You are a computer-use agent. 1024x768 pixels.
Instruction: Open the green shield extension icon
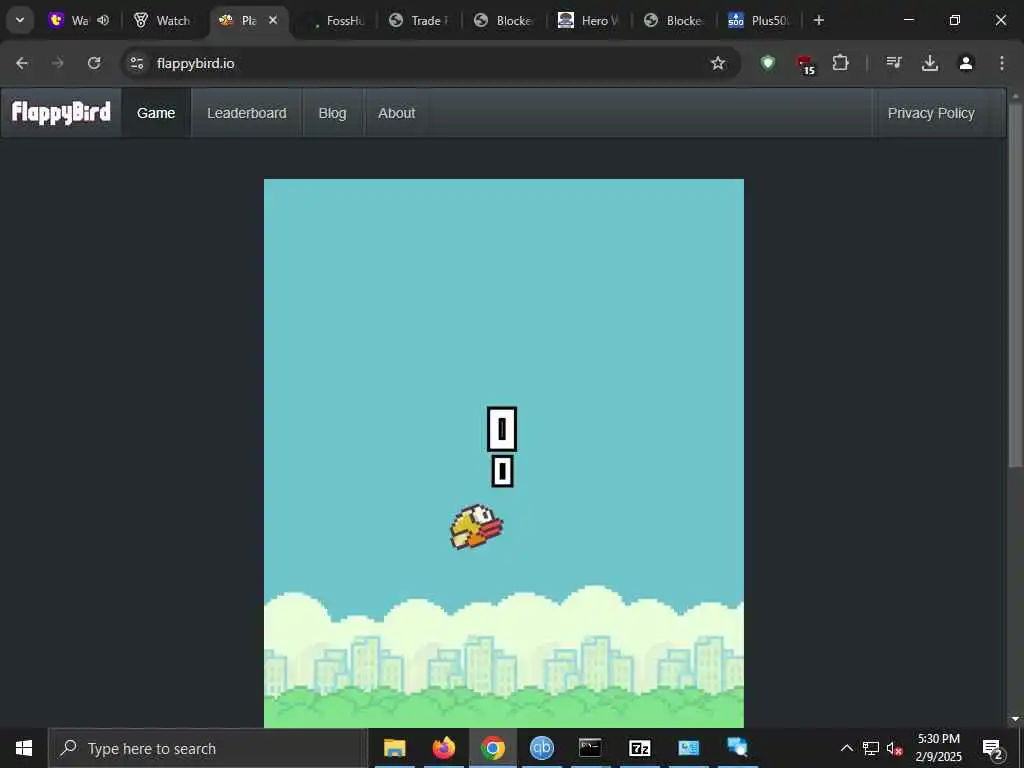click(767, 63)
